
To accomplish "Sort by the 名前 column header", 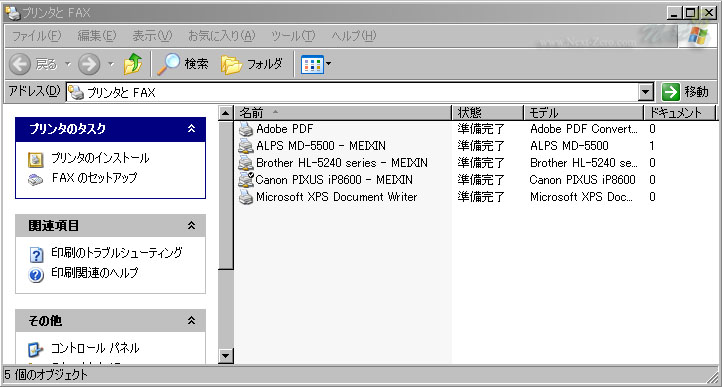I will pyautogui.click(x=343, y=112).
